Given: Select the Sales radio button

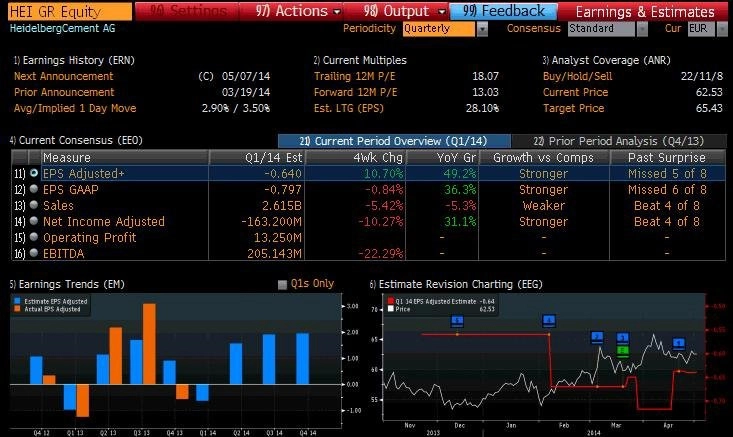Looking at the screenshot, I should click(34, 205).
